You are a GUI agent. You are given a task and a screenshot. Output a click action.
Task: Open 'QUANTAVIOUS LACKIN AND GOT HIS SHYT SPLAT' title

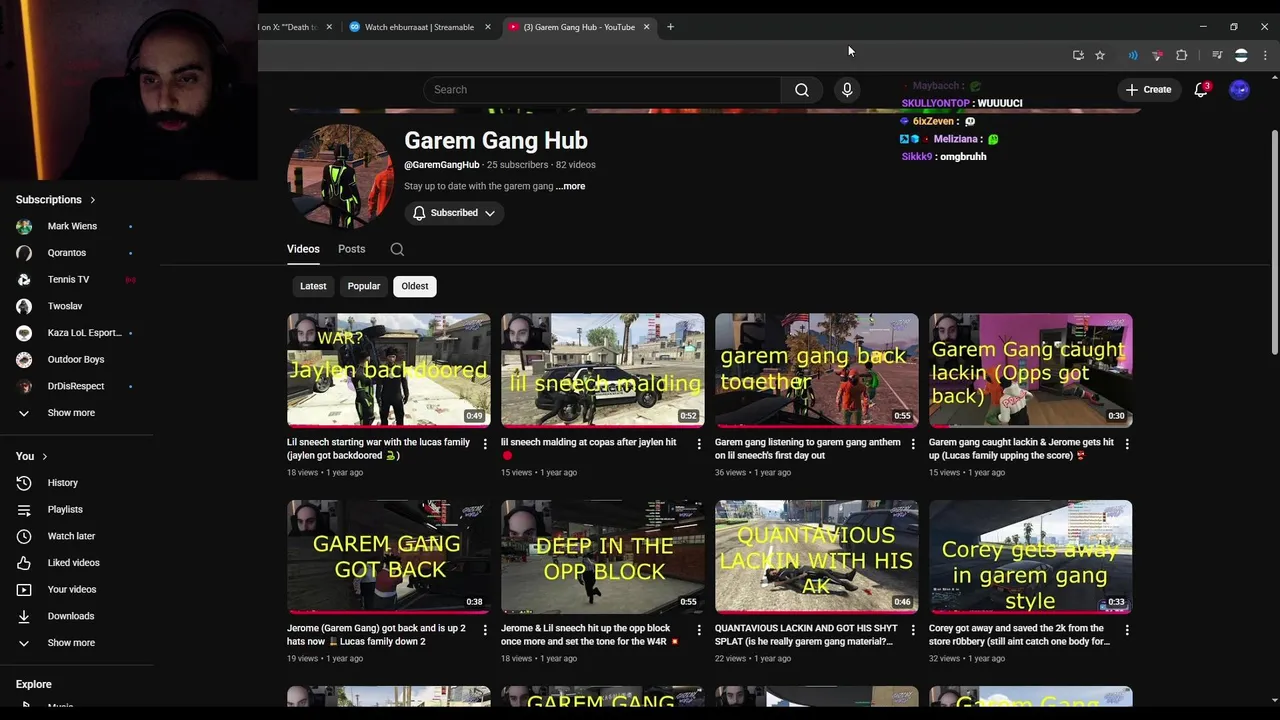[x=804, y=635]
